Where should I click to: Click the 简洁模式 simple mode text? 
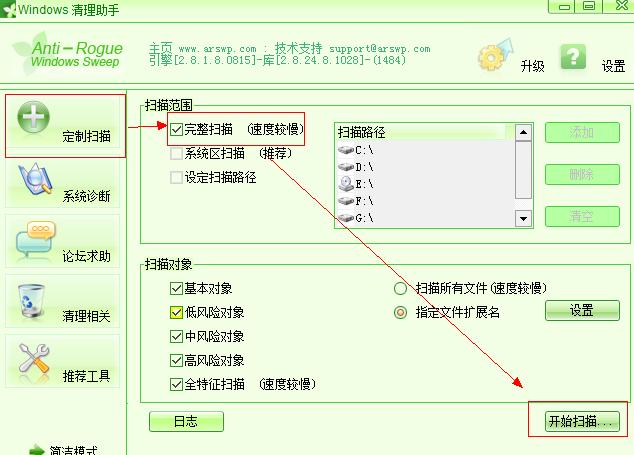coord(73,450)
